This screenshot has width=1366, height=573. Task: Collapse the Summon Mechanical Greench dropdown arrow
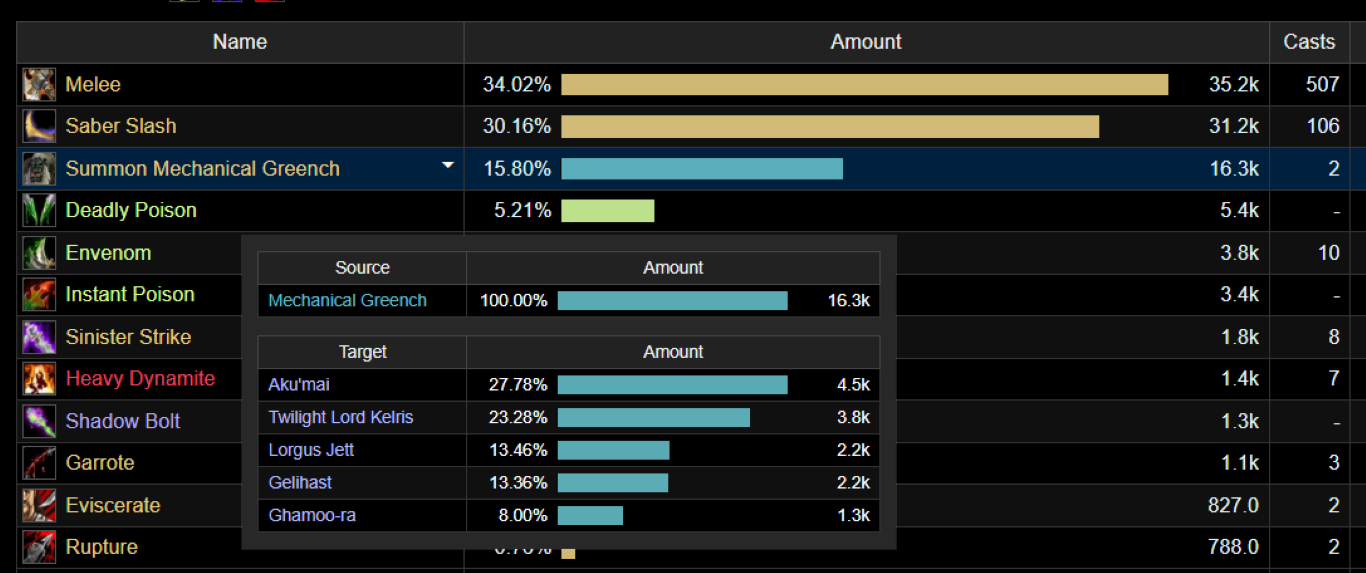tap(448, 165)
